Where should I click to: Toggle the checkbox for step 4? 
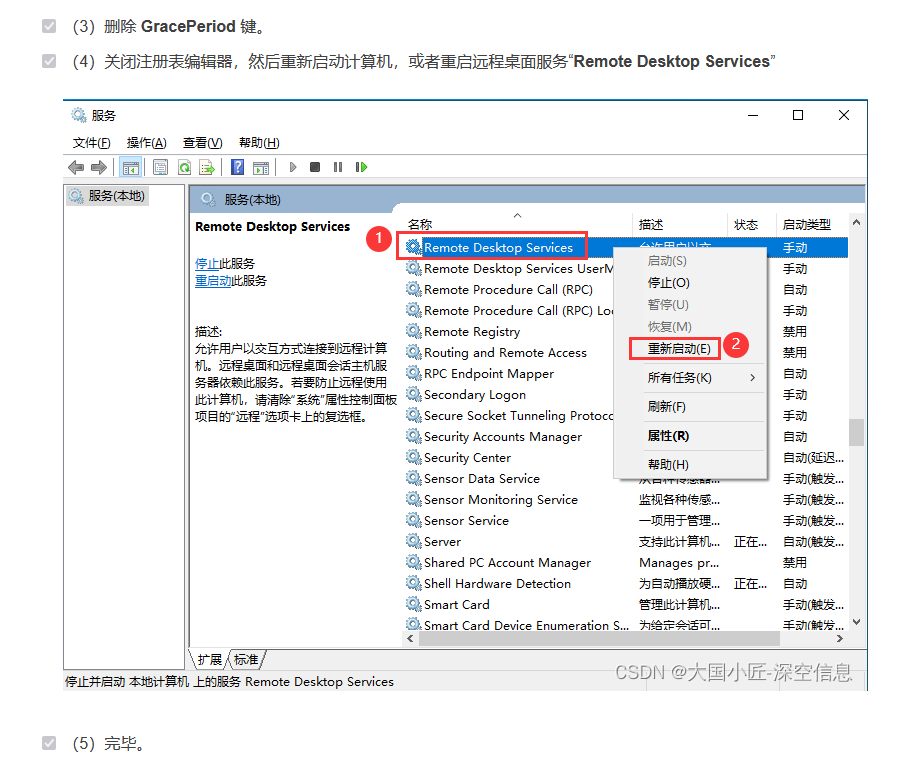coord(49,62)
